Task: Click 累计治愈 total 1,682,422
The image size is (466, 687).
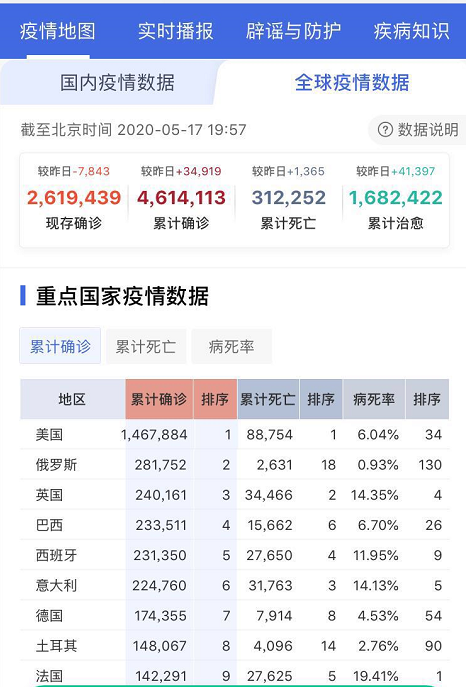Action: 395,198
